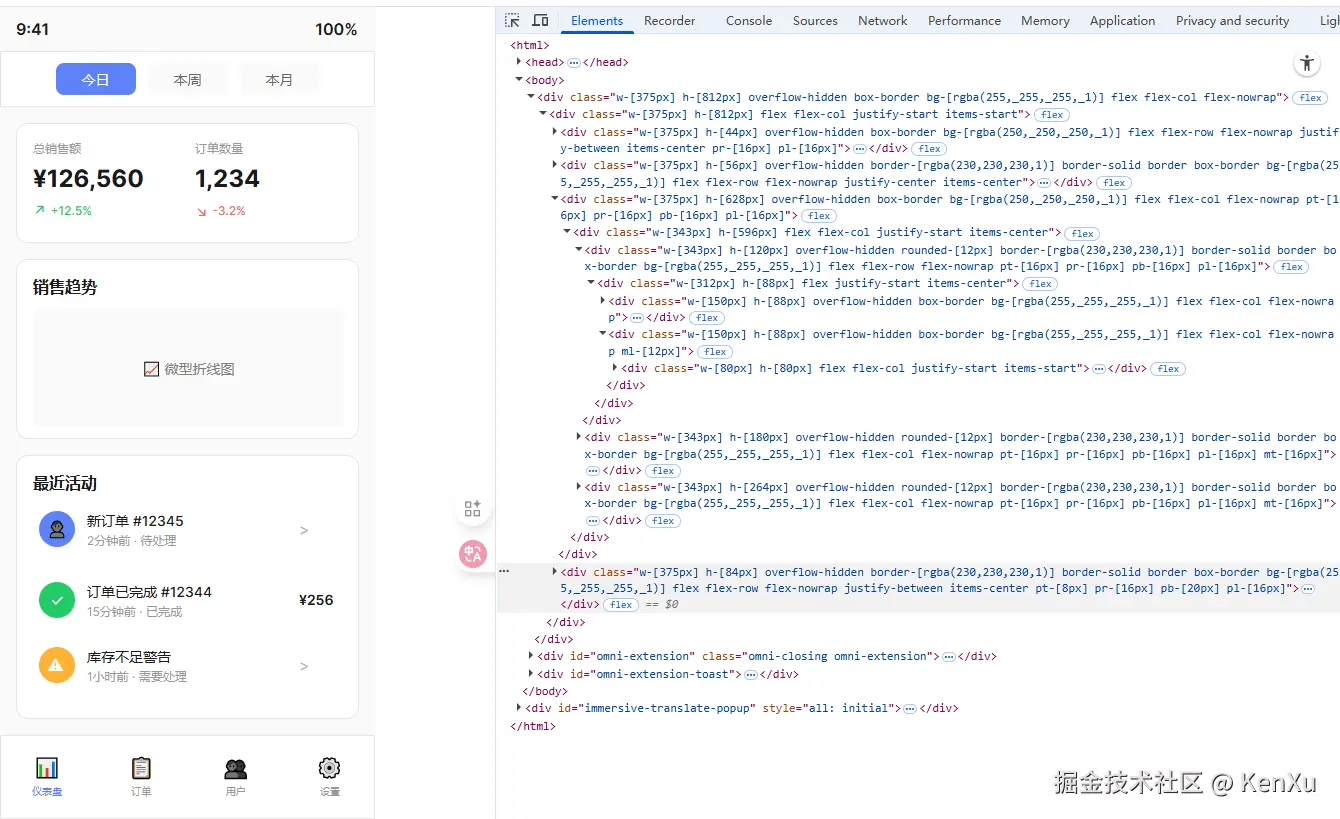Screen dimensions: 1340x819
Task: Toggle the device toolbar icon
Action: tap(540, 21)
